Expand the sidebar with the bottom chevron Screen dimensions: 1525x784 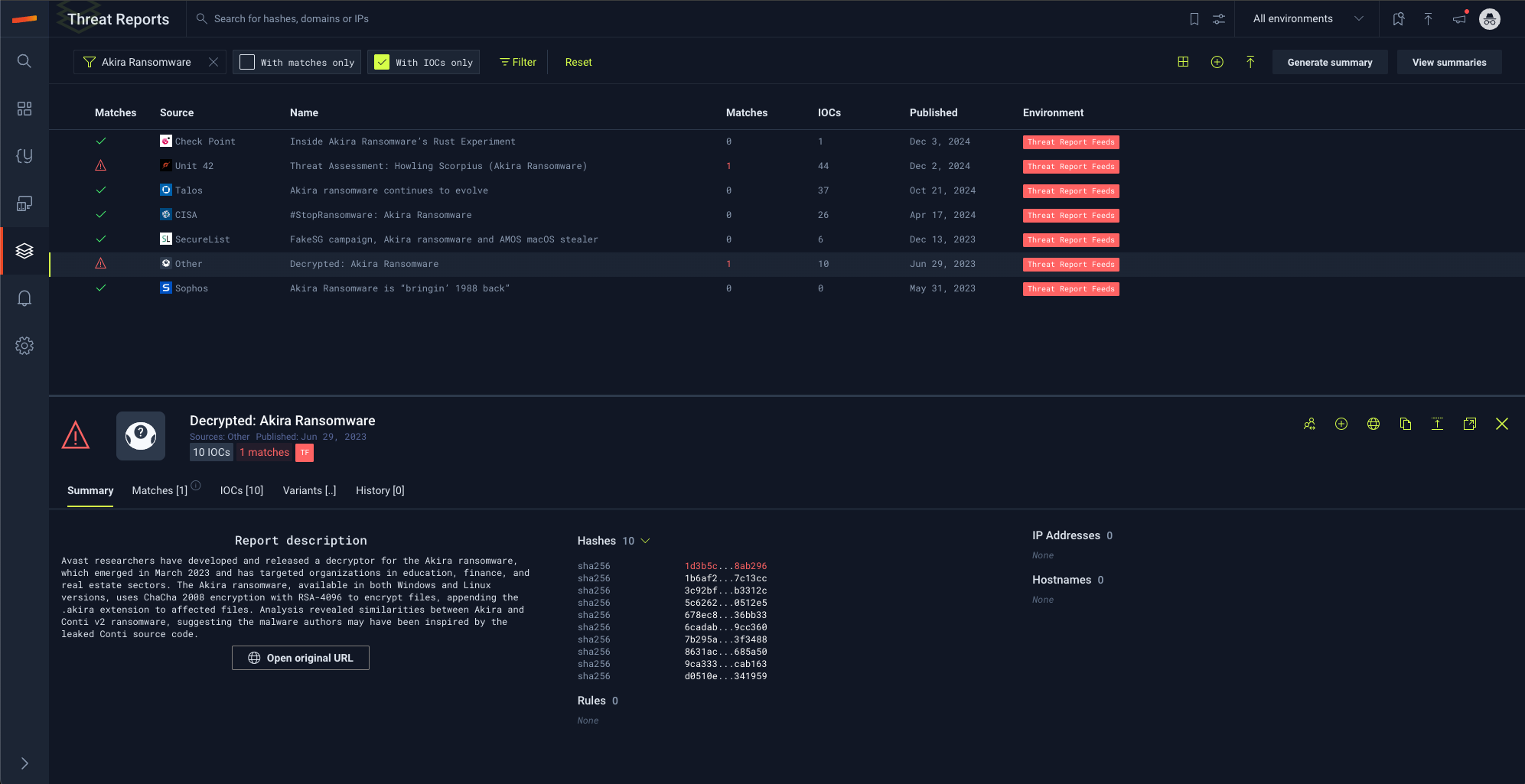coord(24,763)
